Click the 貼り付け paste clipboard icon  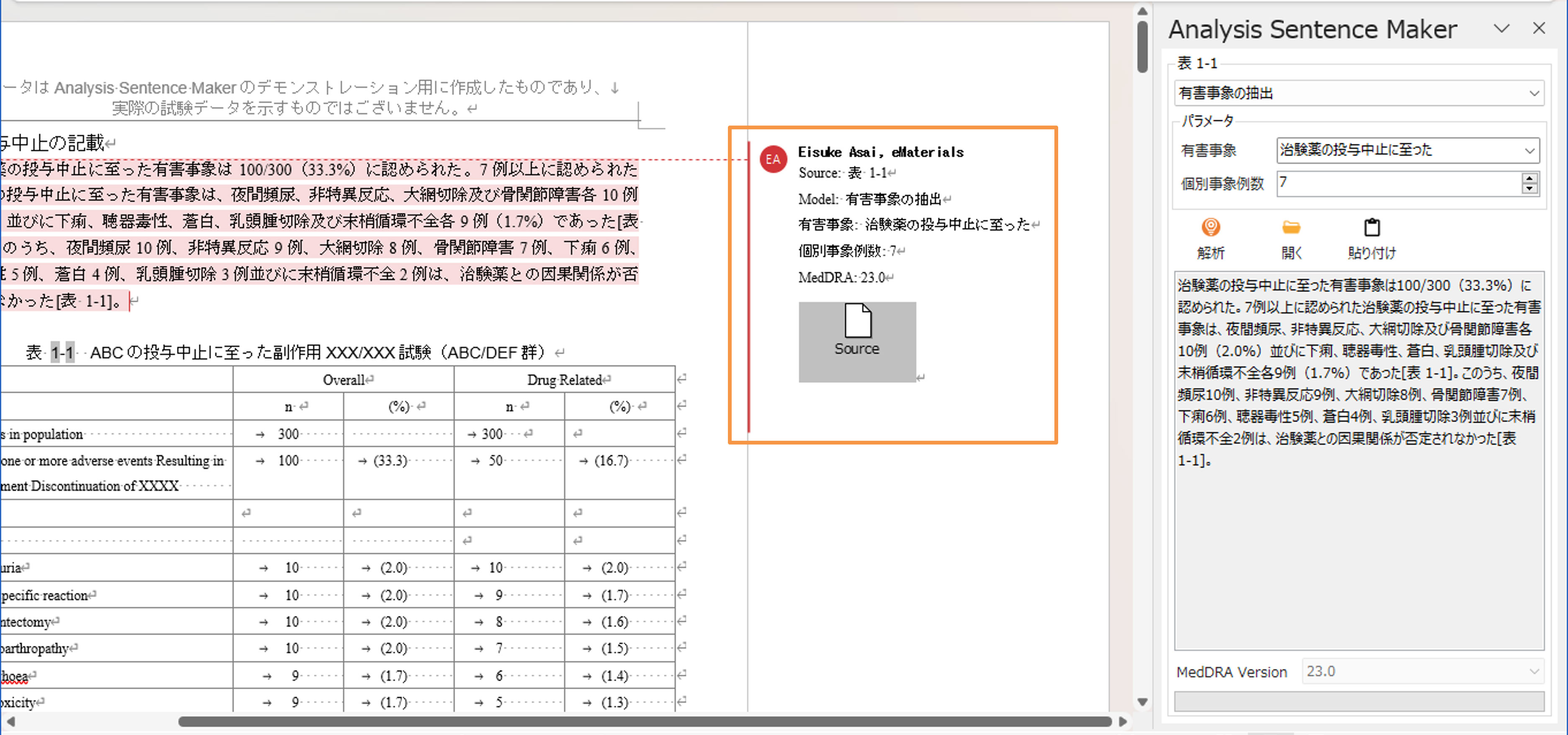click(x=1371, y=228)
